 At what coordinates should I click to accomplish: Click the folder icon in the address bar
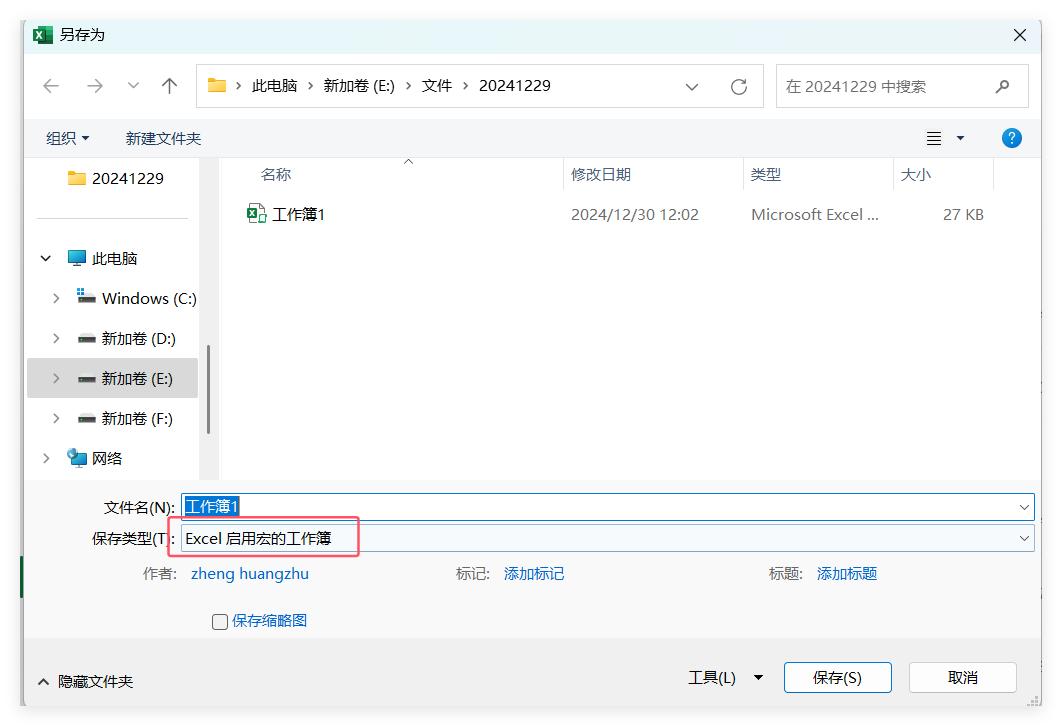217,85
